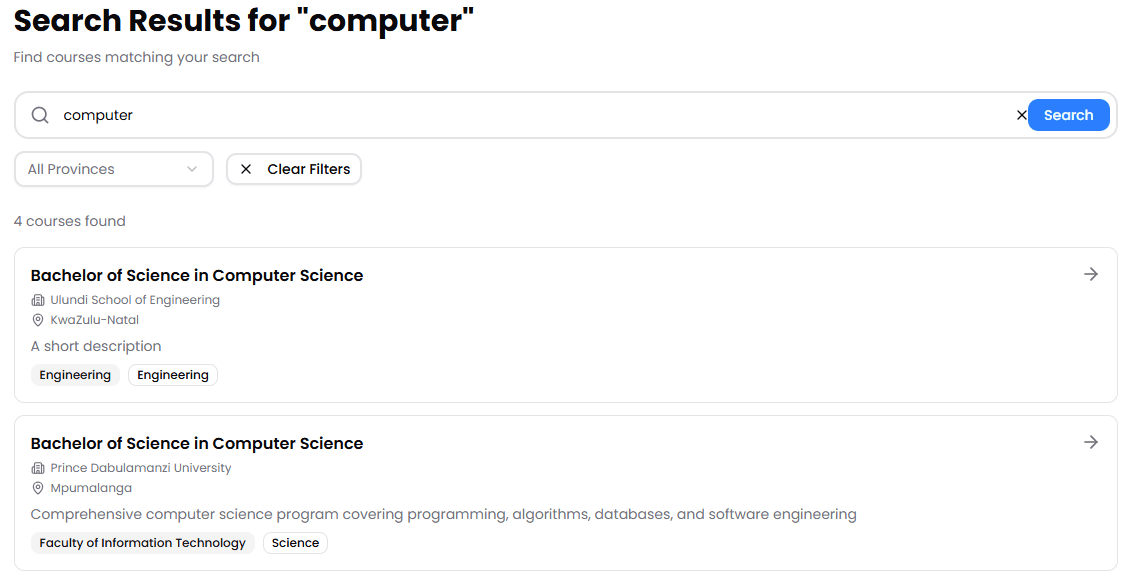Viewport: 1125px width, 577px height.
Task: Open the Ulundi Computer Science course title
Action: pyautogui.click(x=196, y=274)
